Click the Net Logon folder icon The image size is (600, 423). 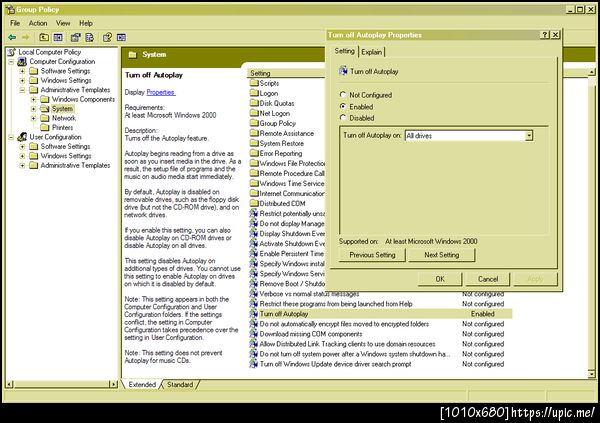click(254, 113)
